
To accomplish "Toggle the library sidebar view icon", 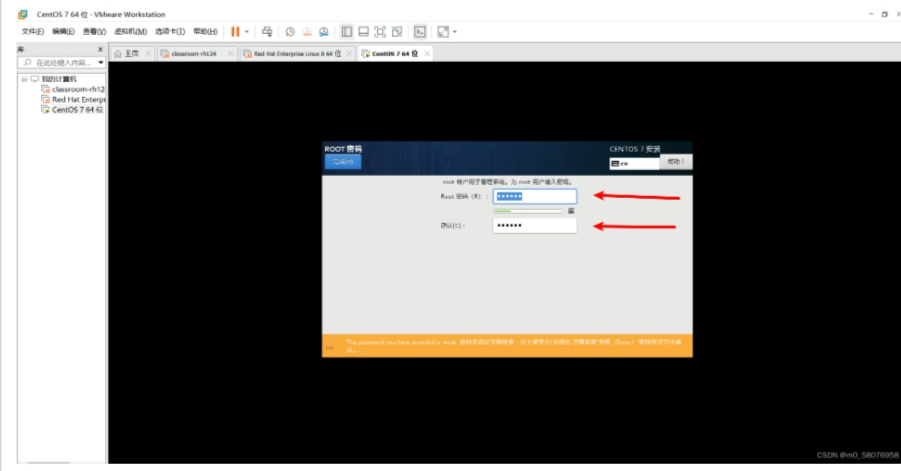I will [x=346, y=32].
